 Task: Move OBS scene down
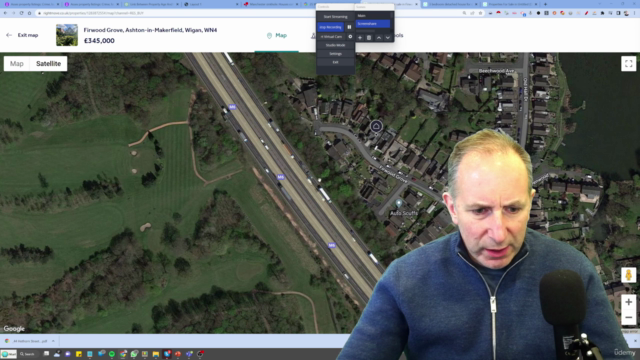click(x=388, y=38)
